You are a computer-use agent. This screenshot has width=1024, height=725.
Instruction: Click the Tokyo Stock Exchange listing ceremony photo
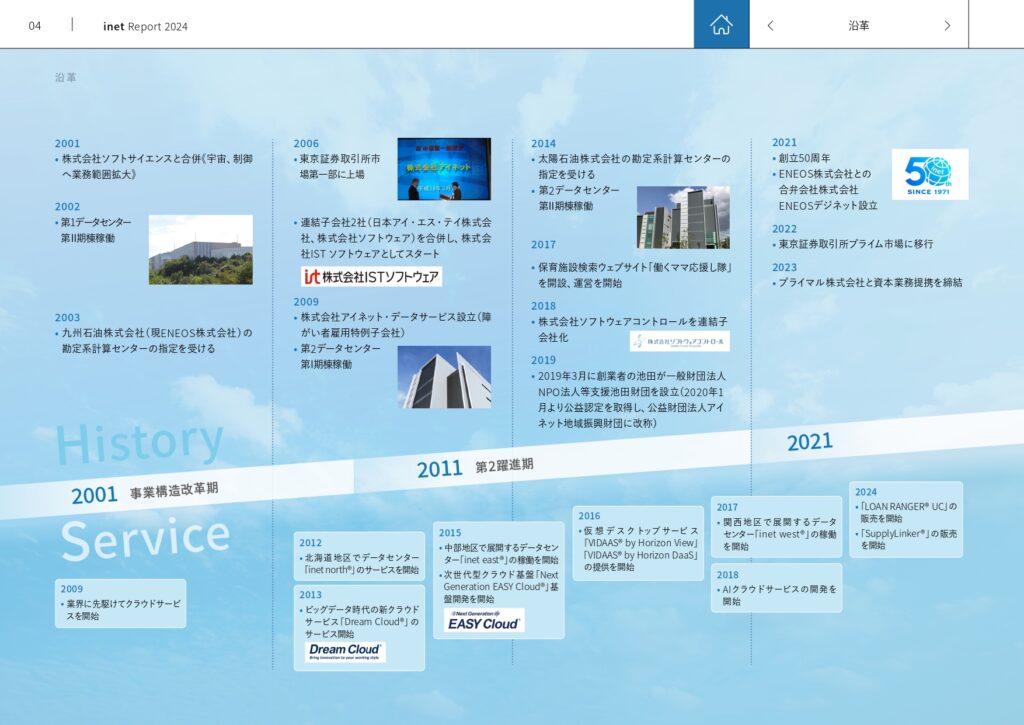(x=444, y=169)
